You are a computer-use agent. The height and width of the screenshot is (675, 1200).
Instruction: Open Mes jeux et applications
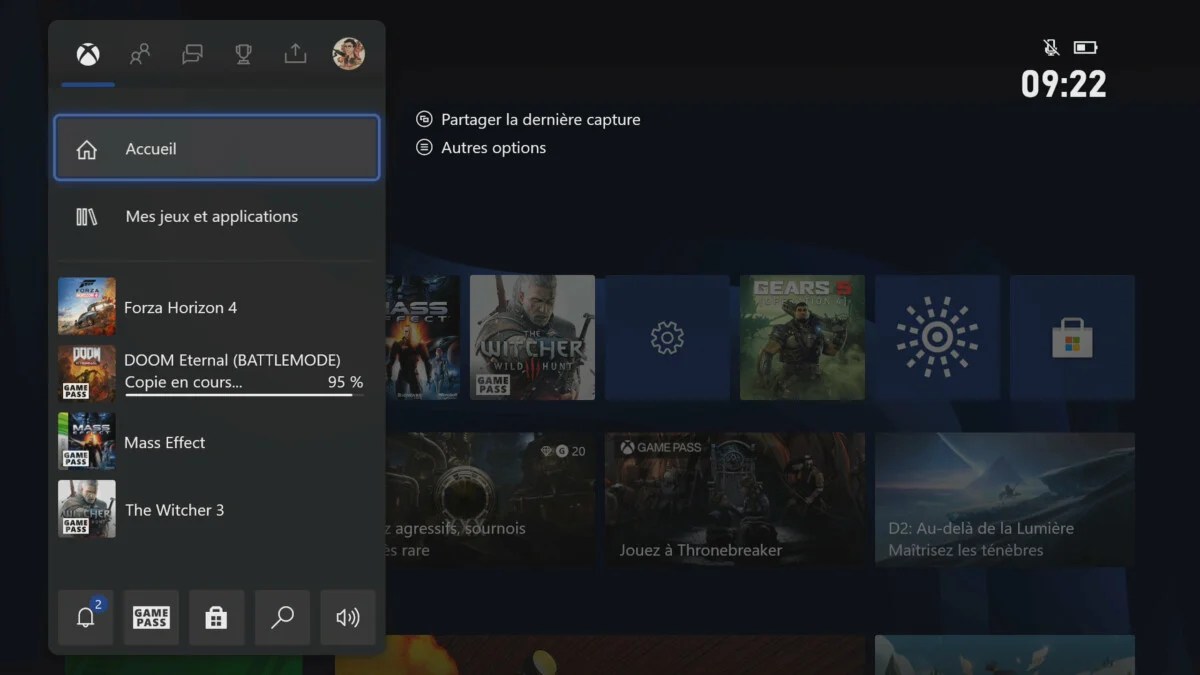[x=217, y=216]
